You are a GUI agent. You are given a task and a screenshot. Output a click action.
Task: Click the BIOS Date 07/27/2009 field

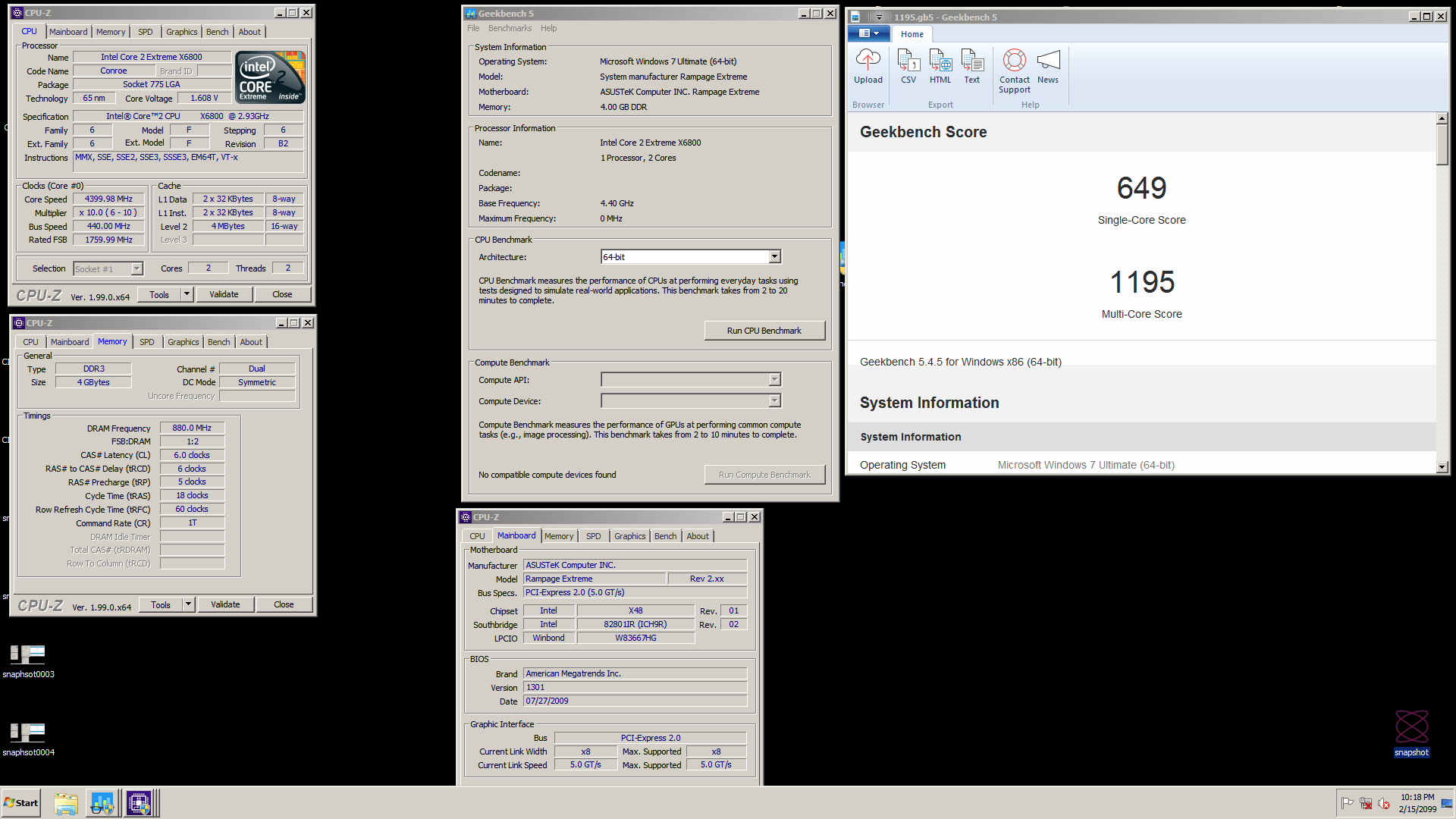point(635,701)
